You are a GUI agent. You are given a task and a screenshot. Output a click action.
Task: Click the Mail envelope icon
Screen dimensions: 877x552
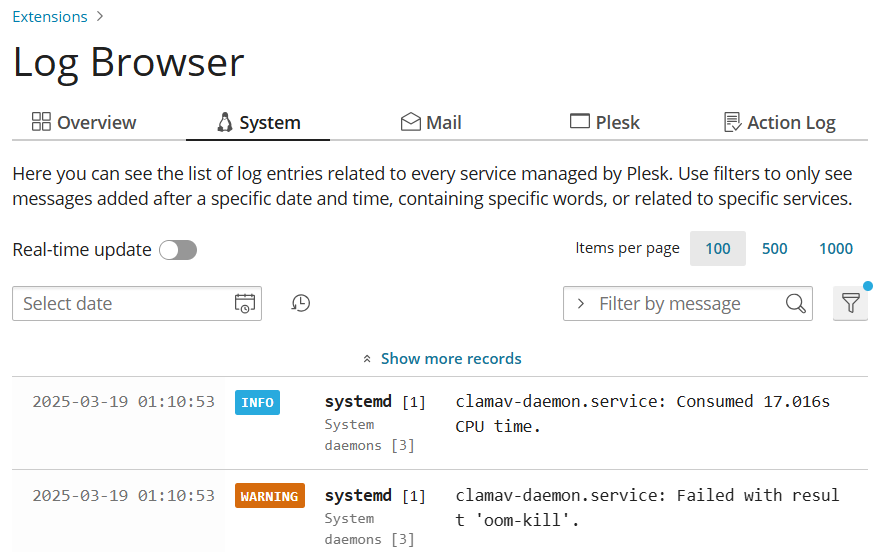(410, 122)
